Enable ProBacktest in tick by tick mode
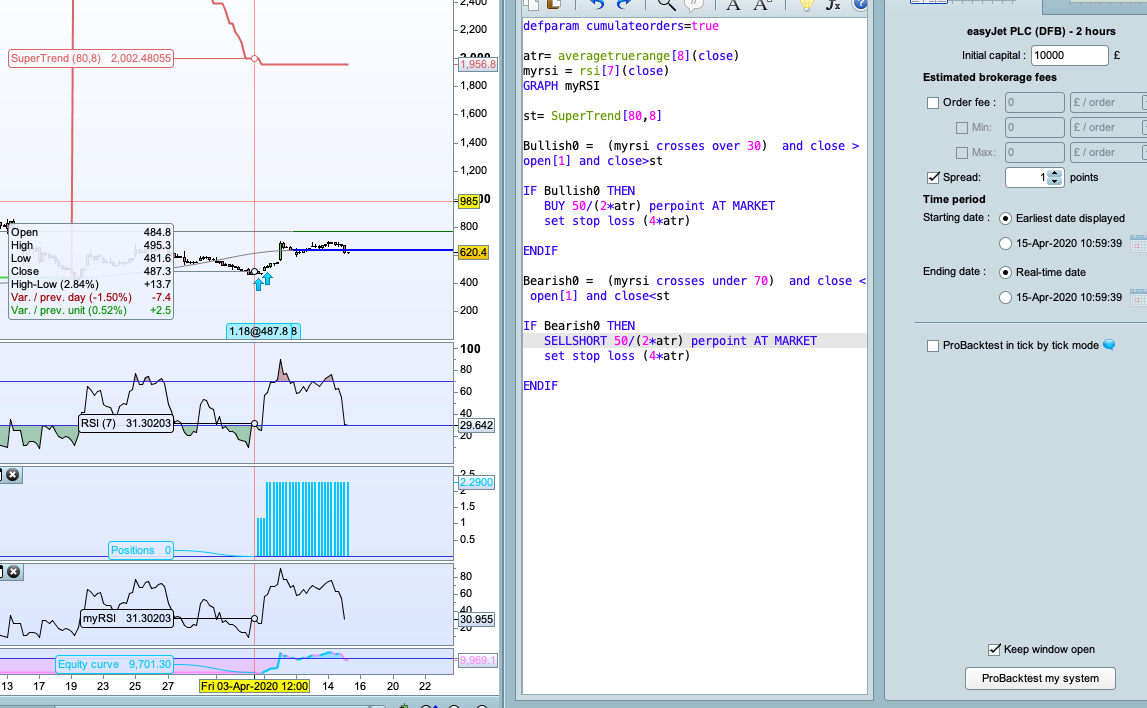1147x708 pixels. point(933,346)
